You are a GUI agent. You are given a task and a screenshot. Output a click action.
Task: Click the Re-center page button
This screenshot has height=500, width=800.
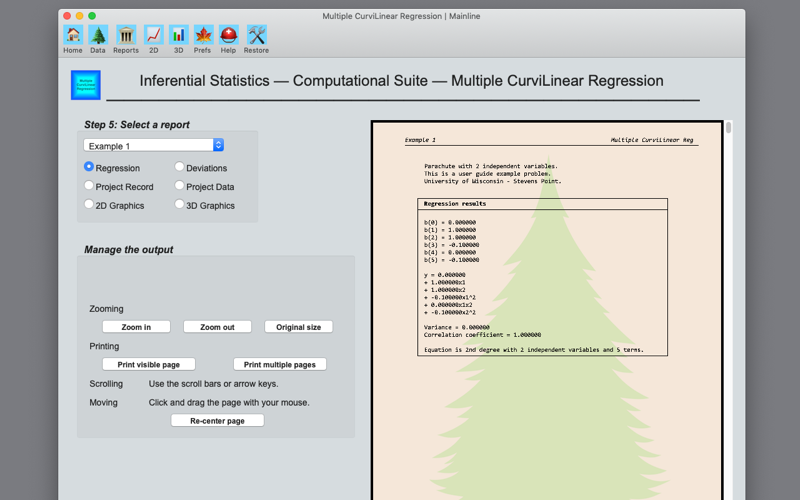coord(217,420)
